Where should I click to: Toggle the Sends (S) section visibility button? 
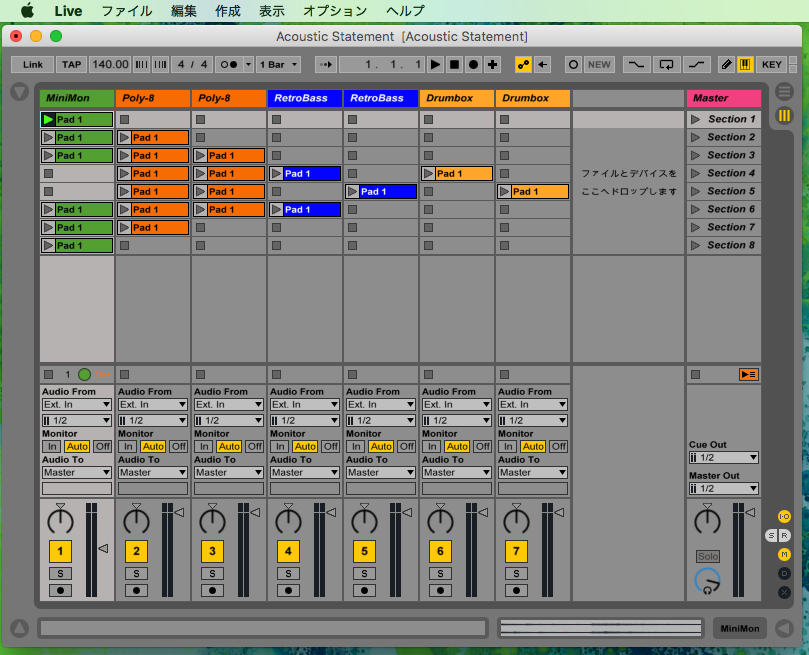tap(772, 535)
